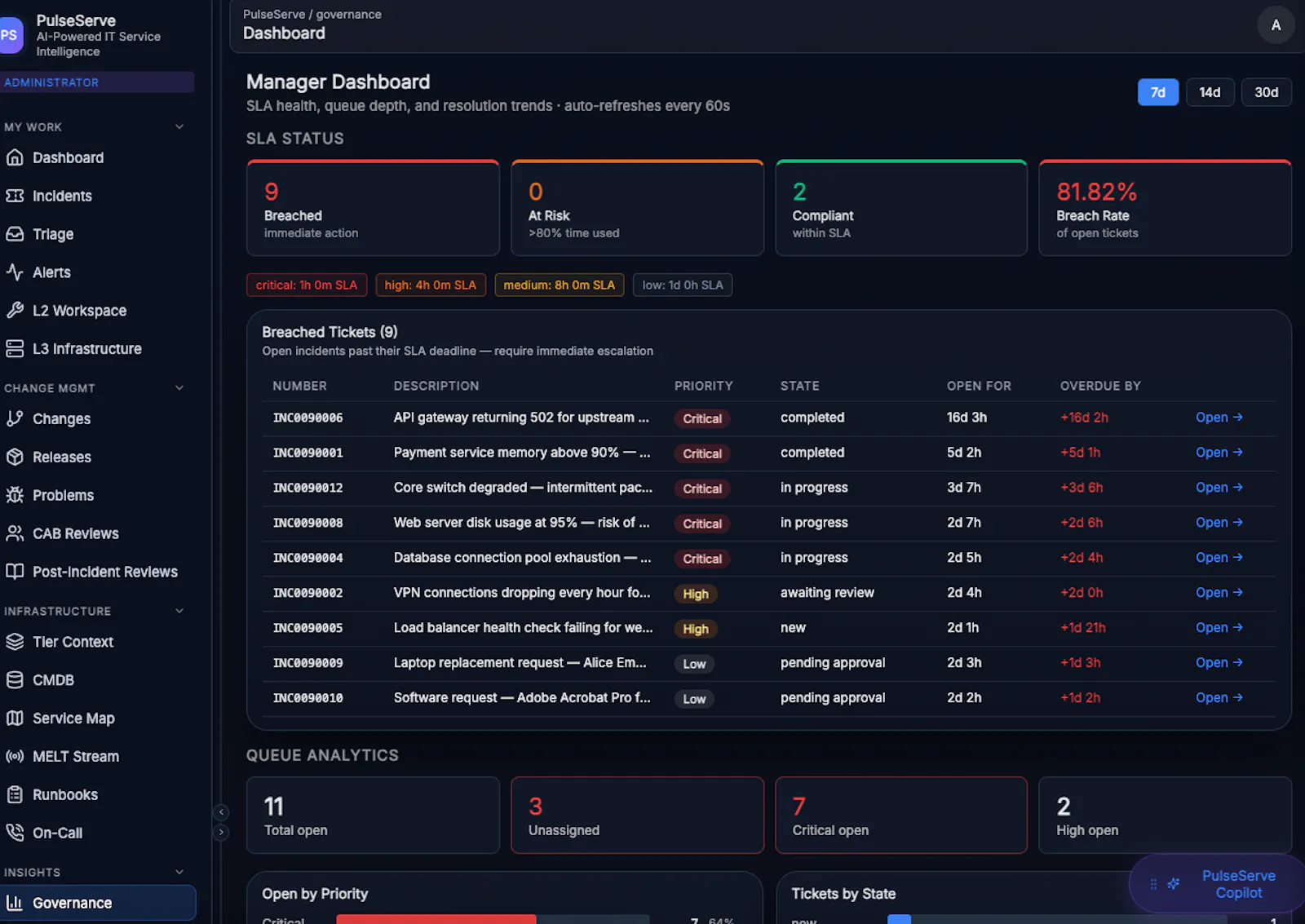Click the Unassigned queue card

[637, 816]
